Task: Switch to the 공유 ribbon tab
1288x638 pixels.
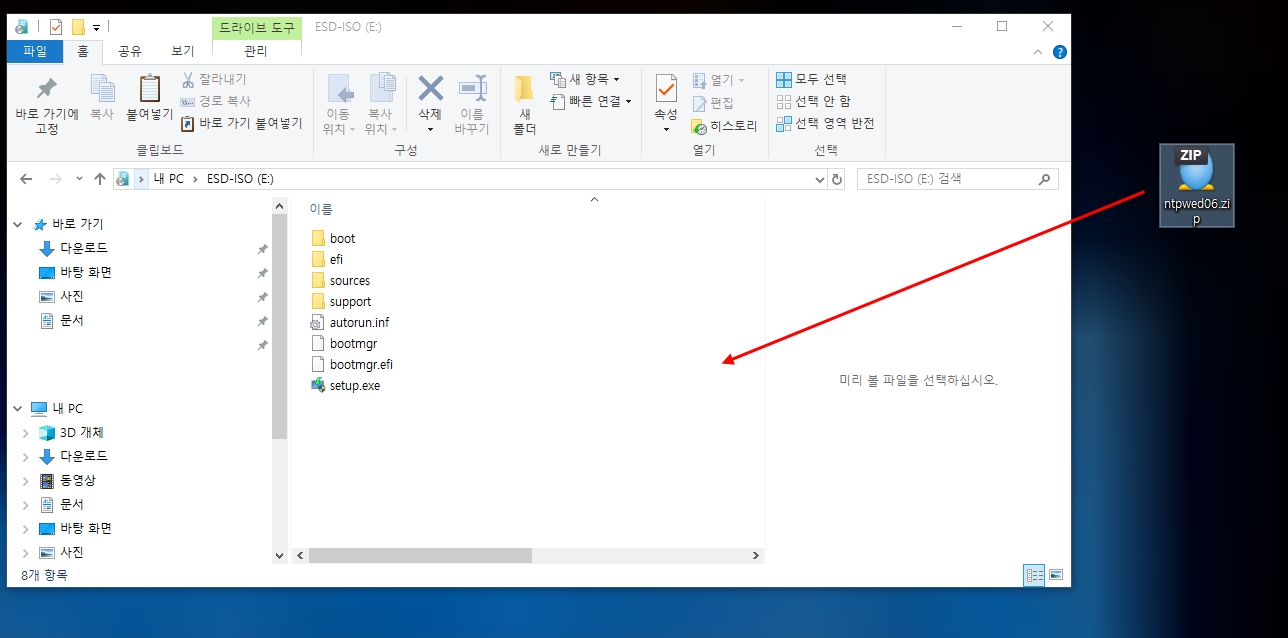Action: tap(130, 51)
